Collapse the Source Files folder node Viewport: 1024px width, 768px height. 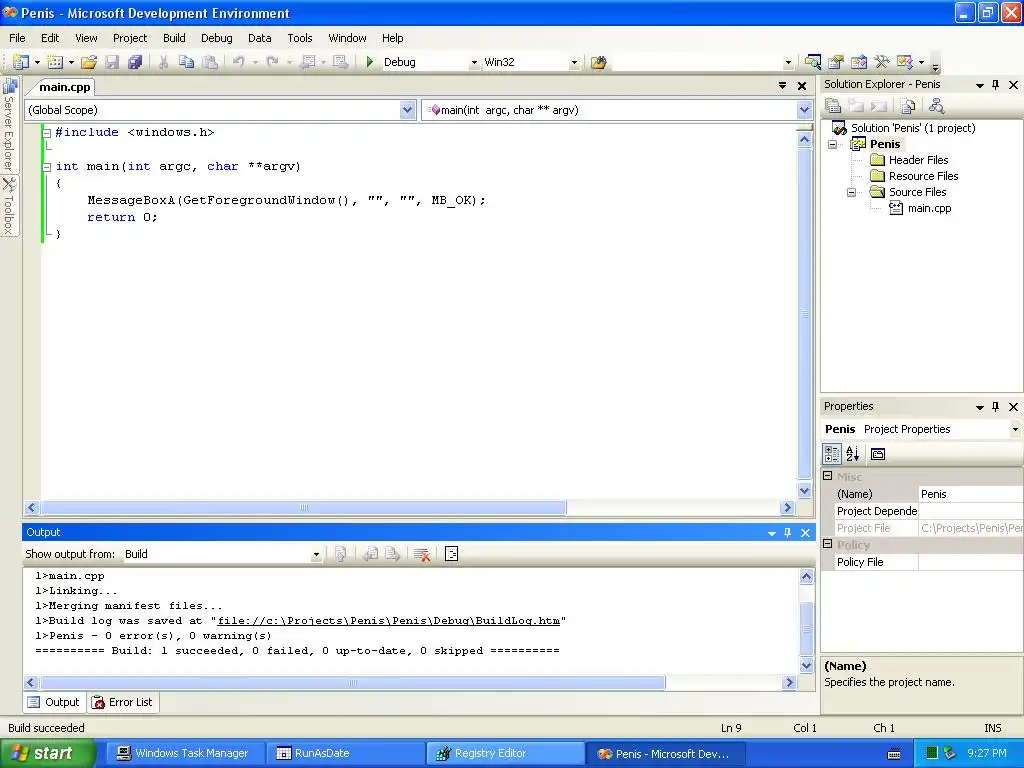852,192
